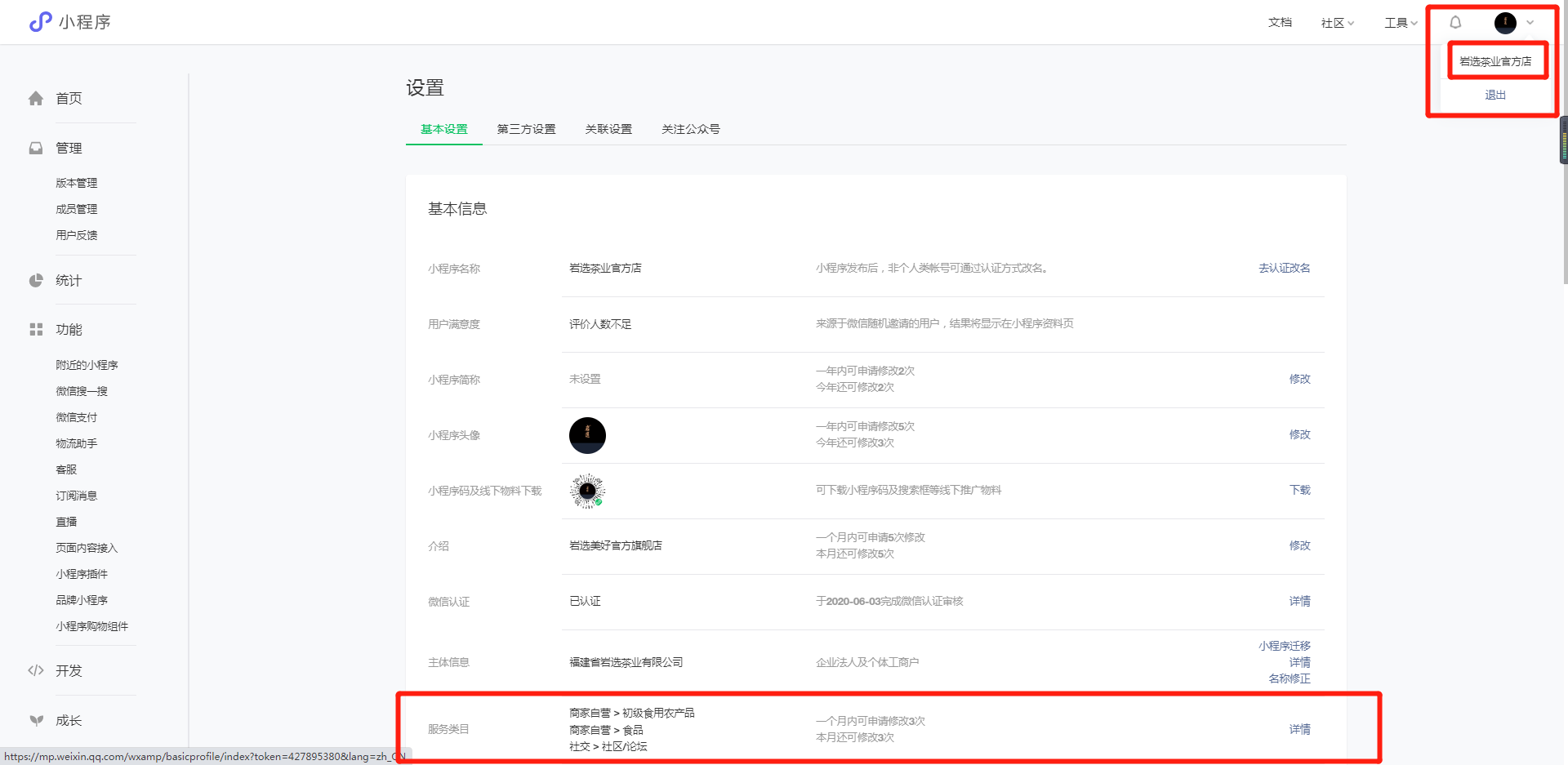This screenshot has height=765, width=1568.
Task: Open 用户反馈 in the sidebar
Action: point(77,235)
